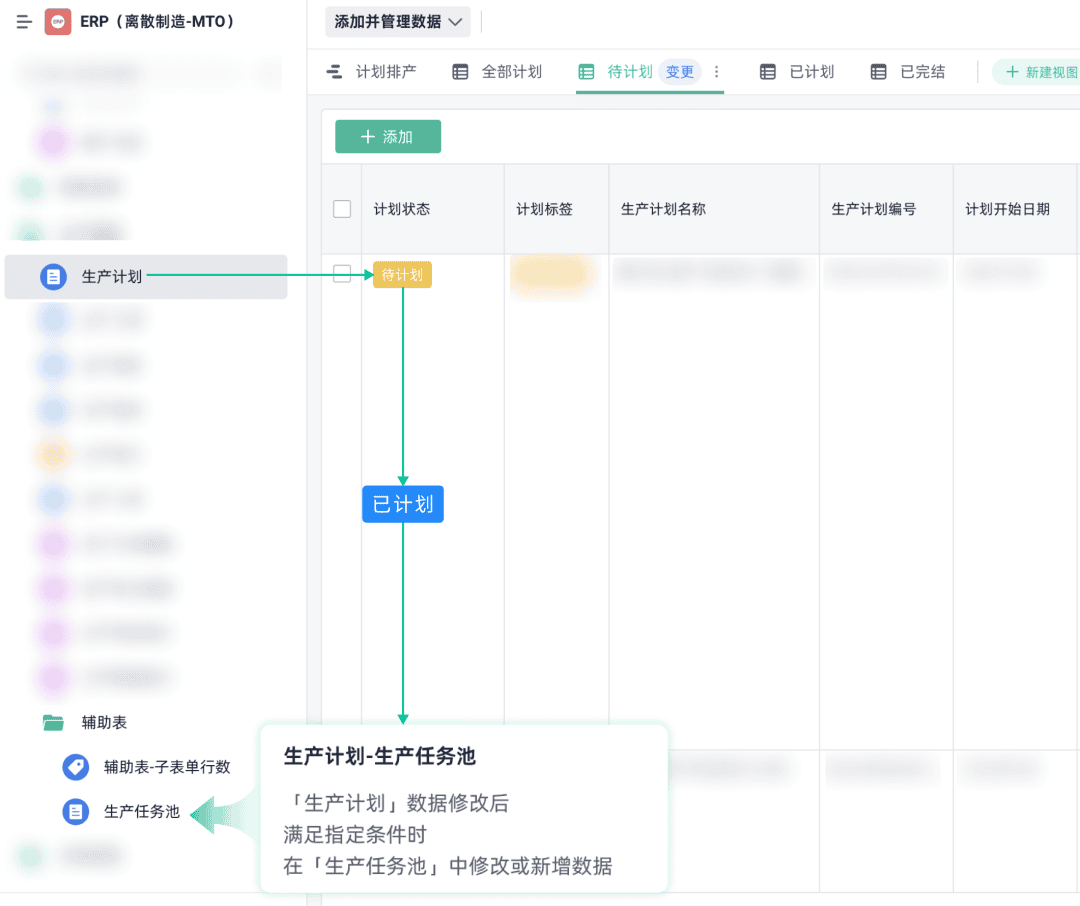Click the 生产计划名称 column header
This screenshot has width=1080, height=906.
[663, 209]
